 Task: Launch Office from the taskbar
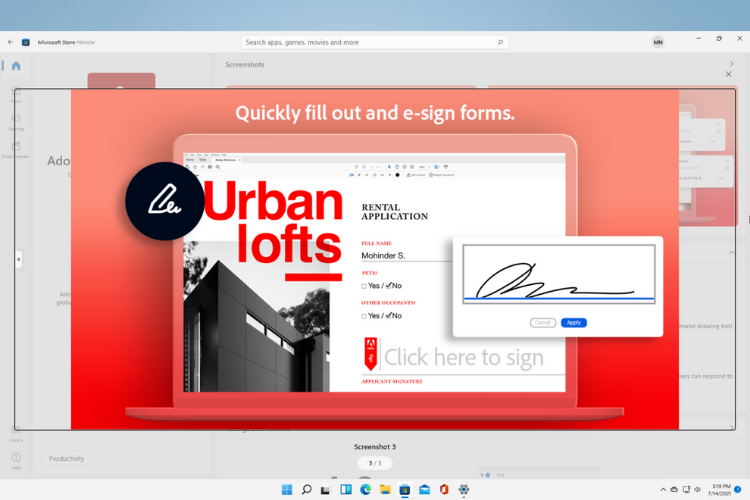[444, 489]
